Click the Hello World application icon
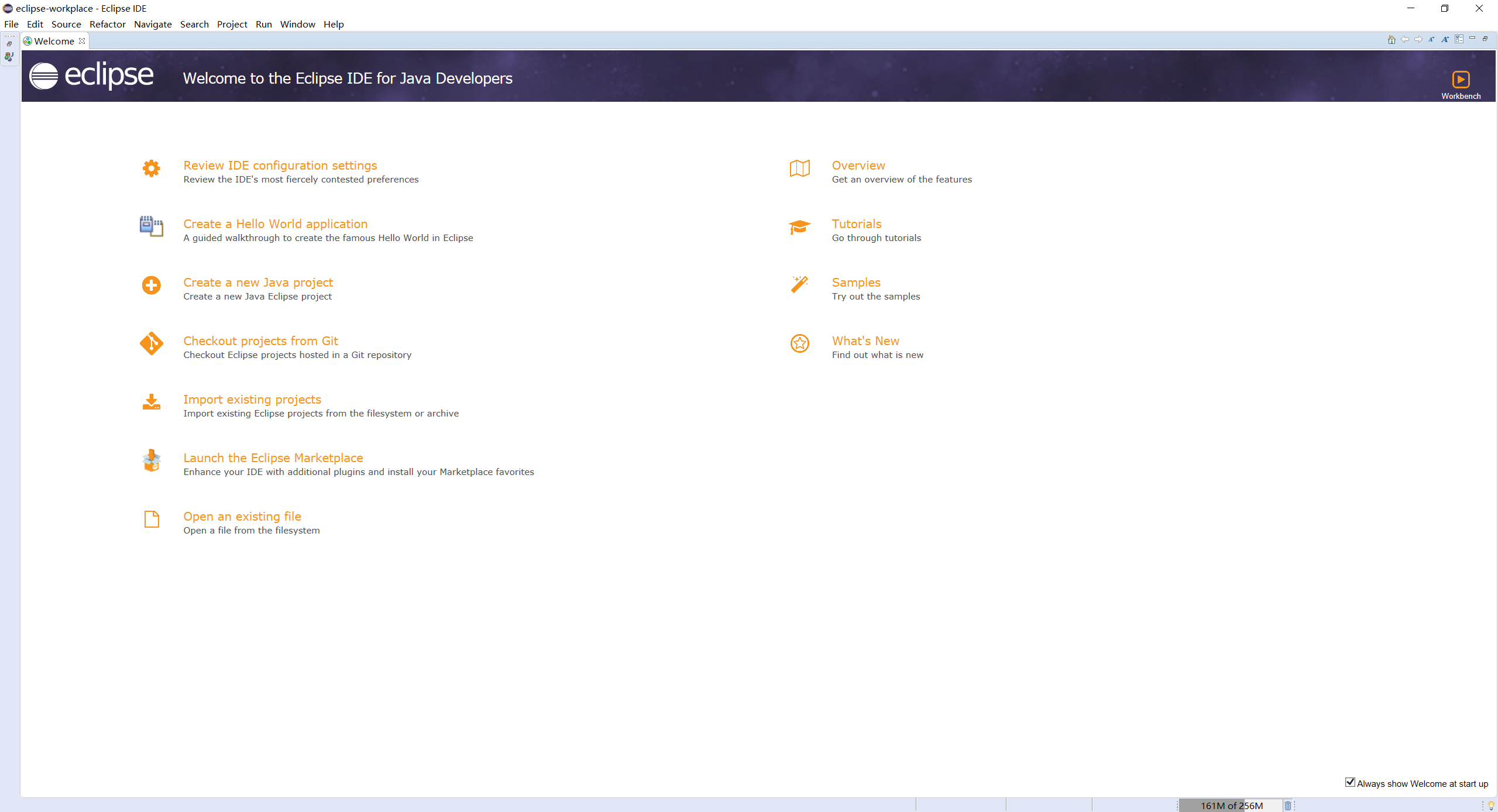The height and width of the screenshot is (812, 1498). pyautogui.click(x=151, y=226)
